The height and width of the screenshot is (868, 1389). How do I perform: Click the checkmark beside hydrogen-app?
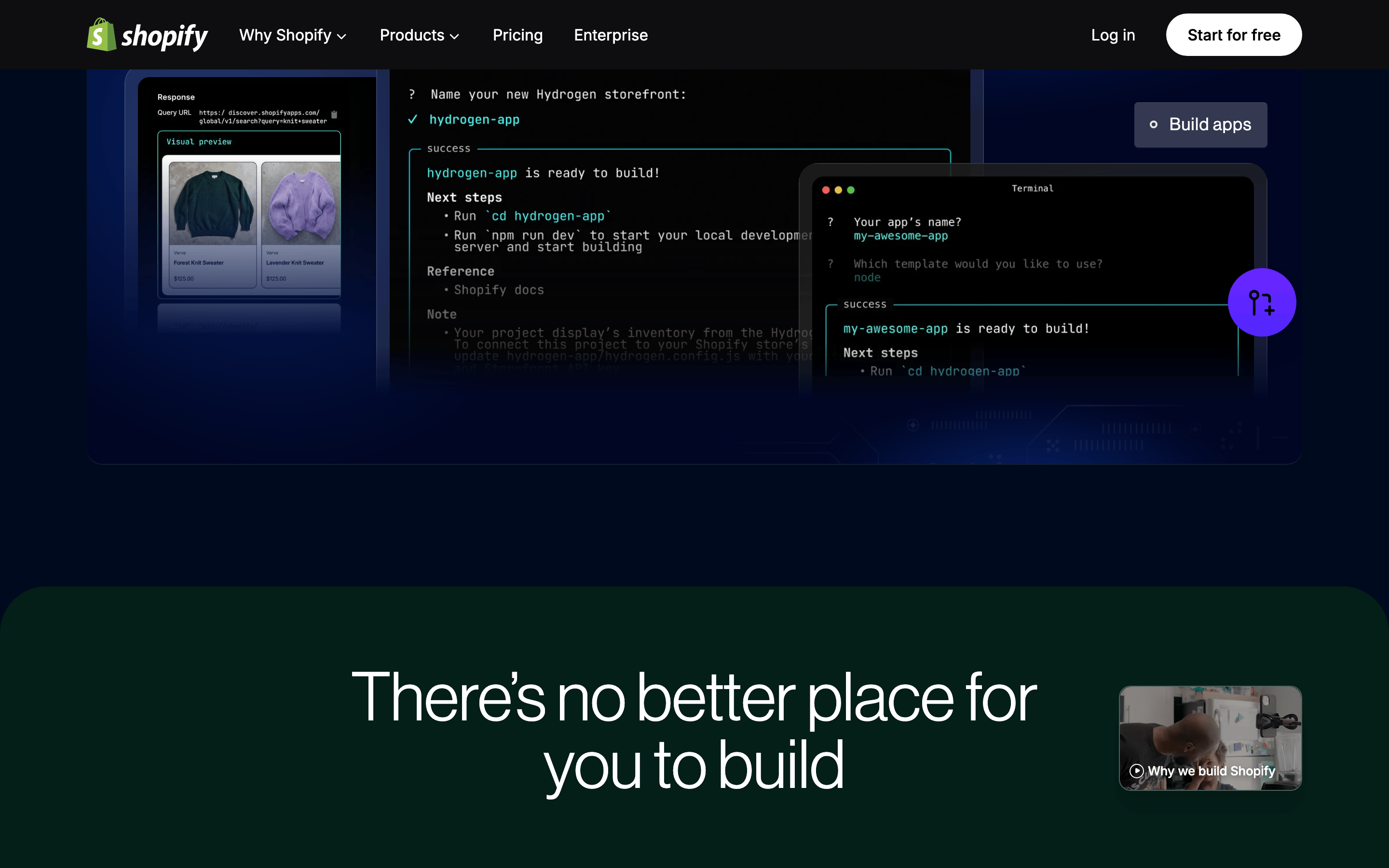pyautogui.click(x=412, y=120)
